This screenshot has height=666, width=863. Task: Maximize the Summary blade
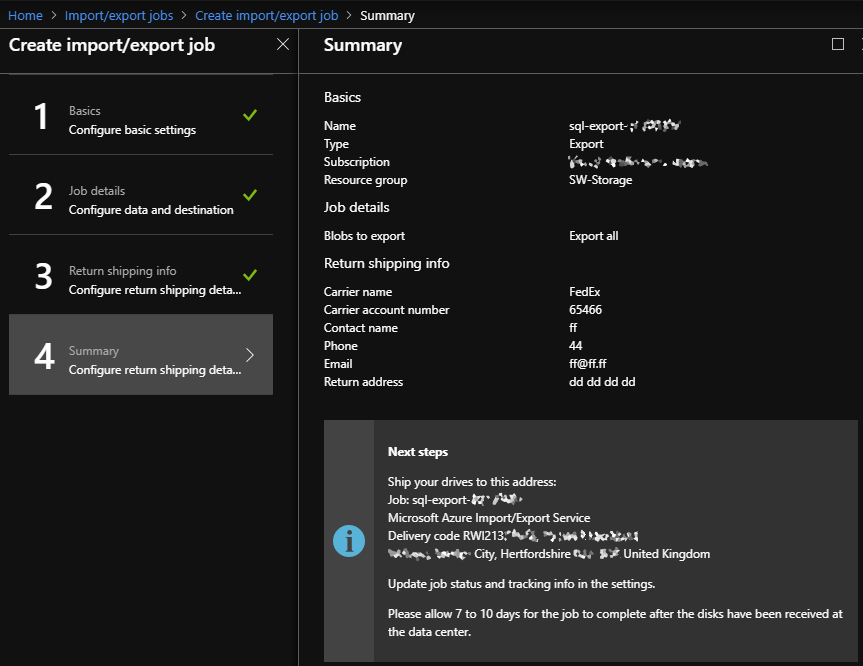[x=838, y=44]
